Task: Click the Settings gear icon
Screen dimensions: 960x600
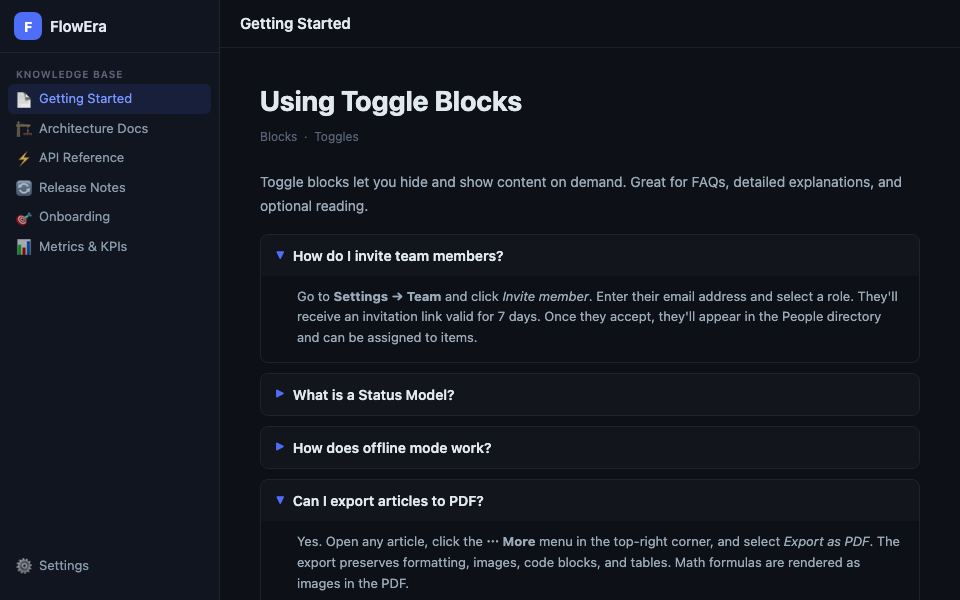Action: click(x=24, y=566)
